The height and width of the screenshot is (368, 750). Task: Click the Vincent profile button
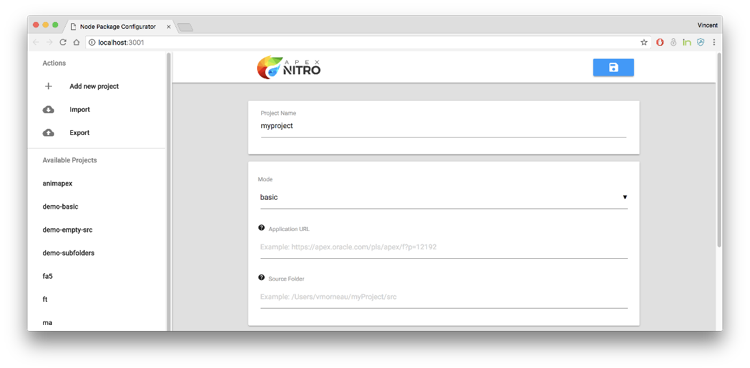[707, 25]
